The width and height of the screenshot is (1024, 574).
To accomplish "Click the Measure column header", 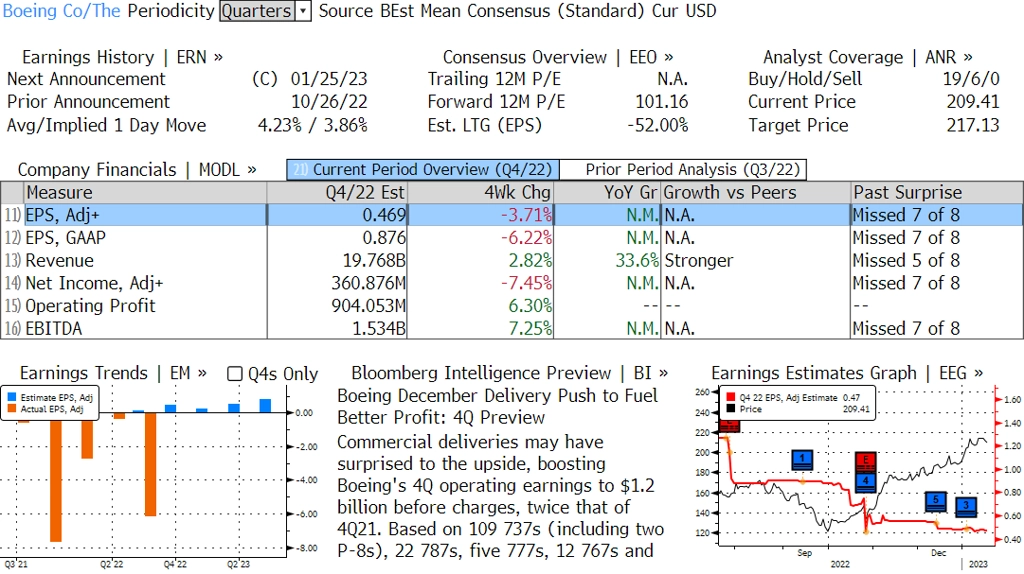I will tap(145, 193).
